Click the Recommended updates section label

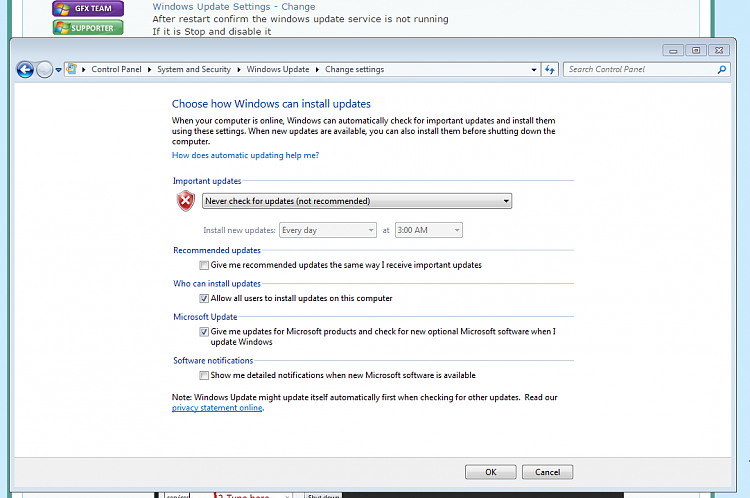217,250
